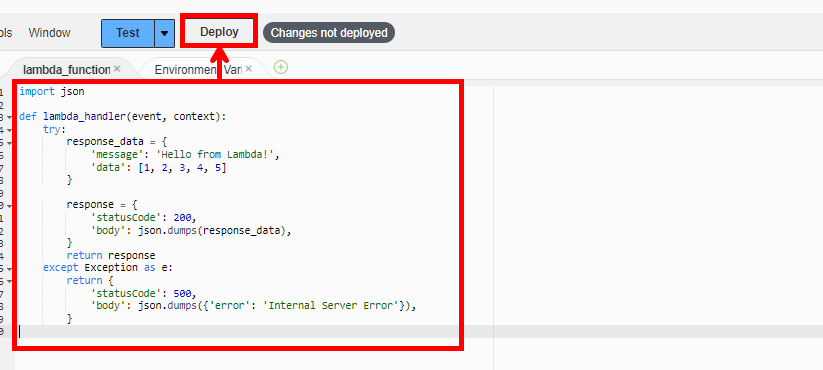
Task: Click the 'return response' line
Action: [x=111, y=255]
